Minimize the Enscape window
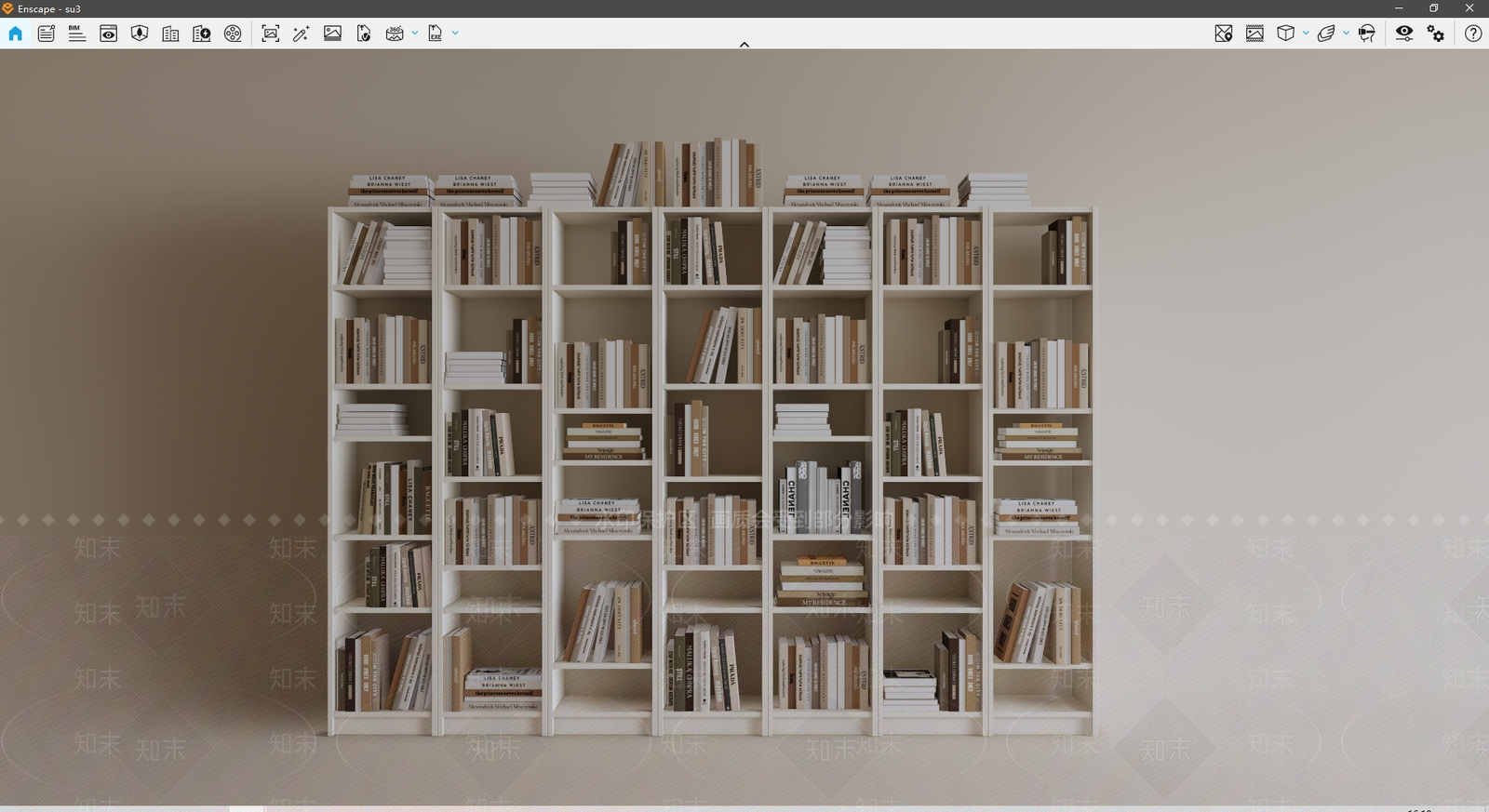1489x812 pixels. point(1399,8)
